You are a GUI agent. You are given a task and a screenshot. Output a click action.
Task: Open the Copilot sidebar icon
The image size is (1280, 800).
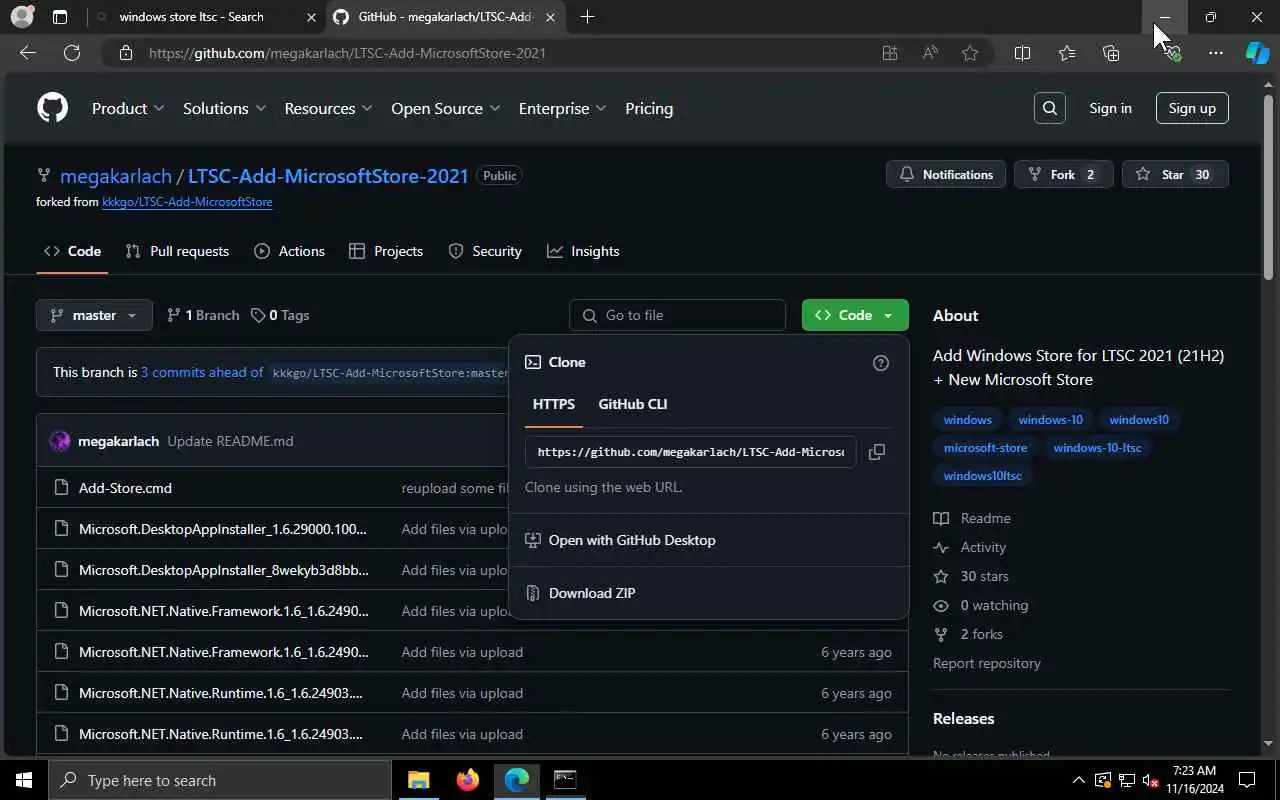tap(1257, 53)
